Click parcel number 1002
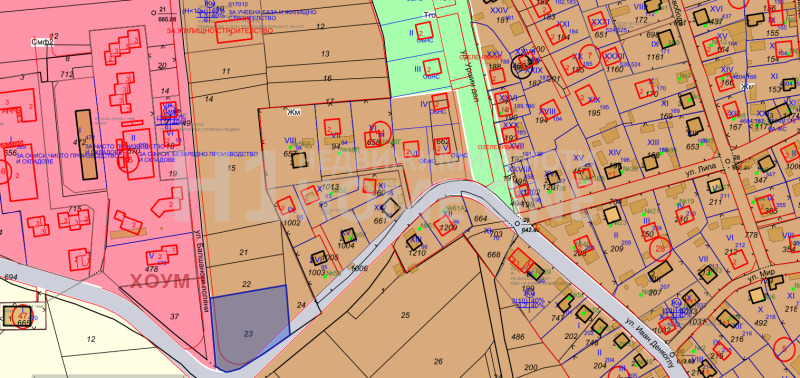Image resolution: width=800 pixels, height=378 pixels. coord(292,223)
